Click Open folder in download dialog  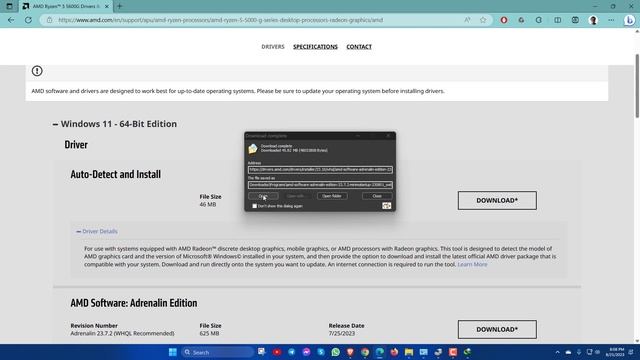point(332,196)
